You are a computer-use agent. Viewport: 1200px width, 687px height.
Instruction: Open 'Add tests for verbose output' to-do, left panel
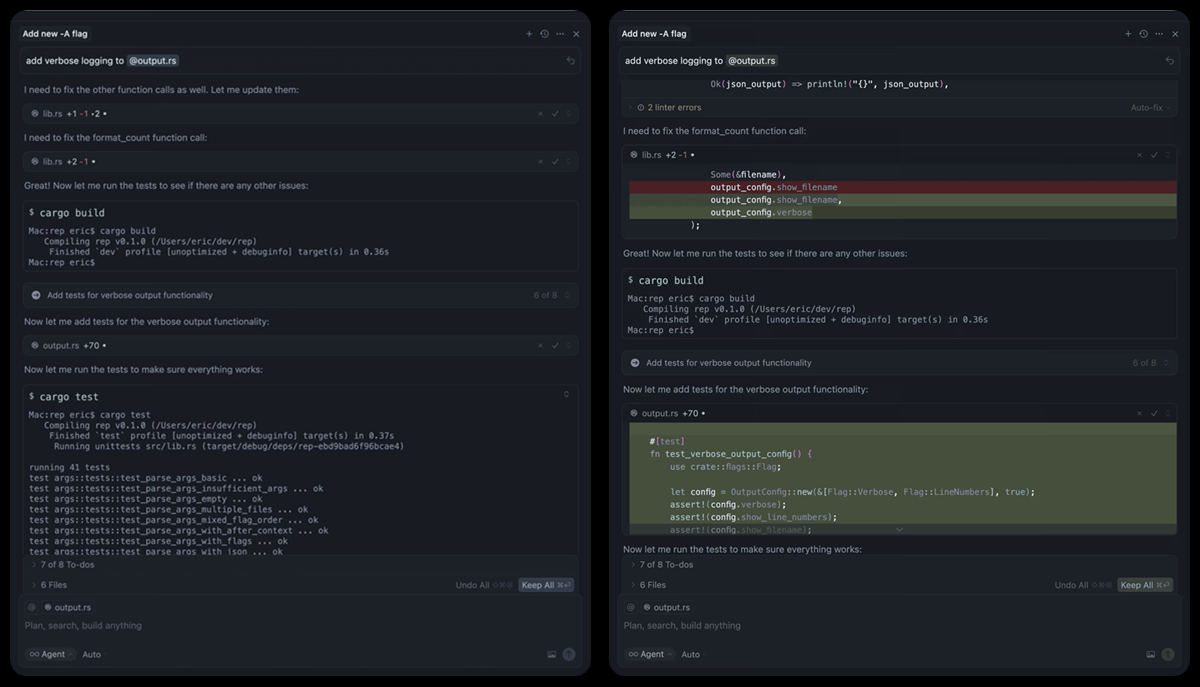[x=129, y=295]
